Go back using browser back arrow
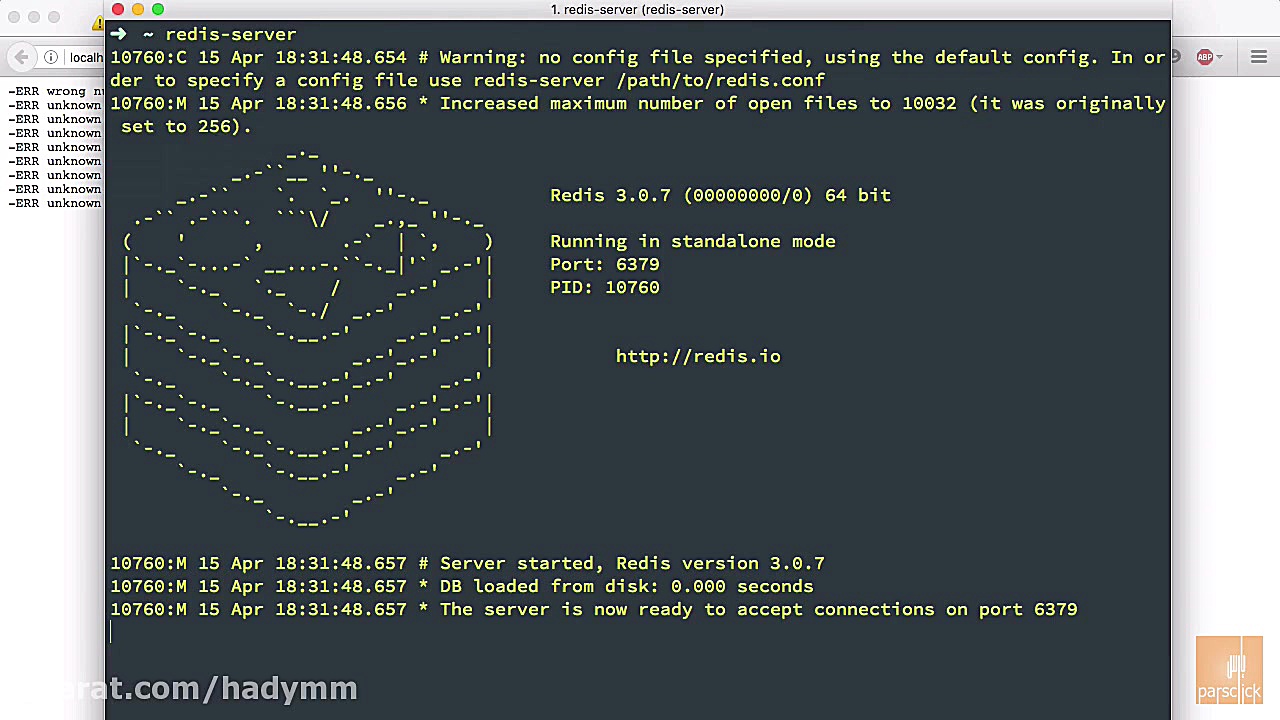The image size is (1280, 720). 22,57
